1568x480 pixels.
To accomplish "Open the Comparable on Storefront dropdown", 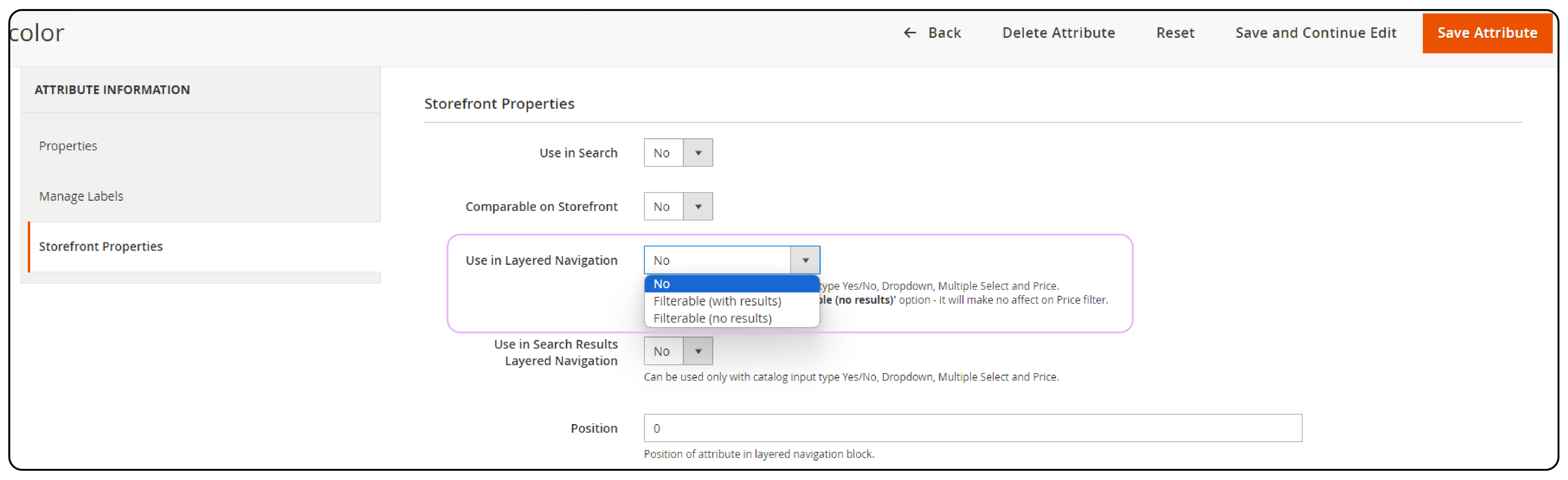I will point(678,207).
